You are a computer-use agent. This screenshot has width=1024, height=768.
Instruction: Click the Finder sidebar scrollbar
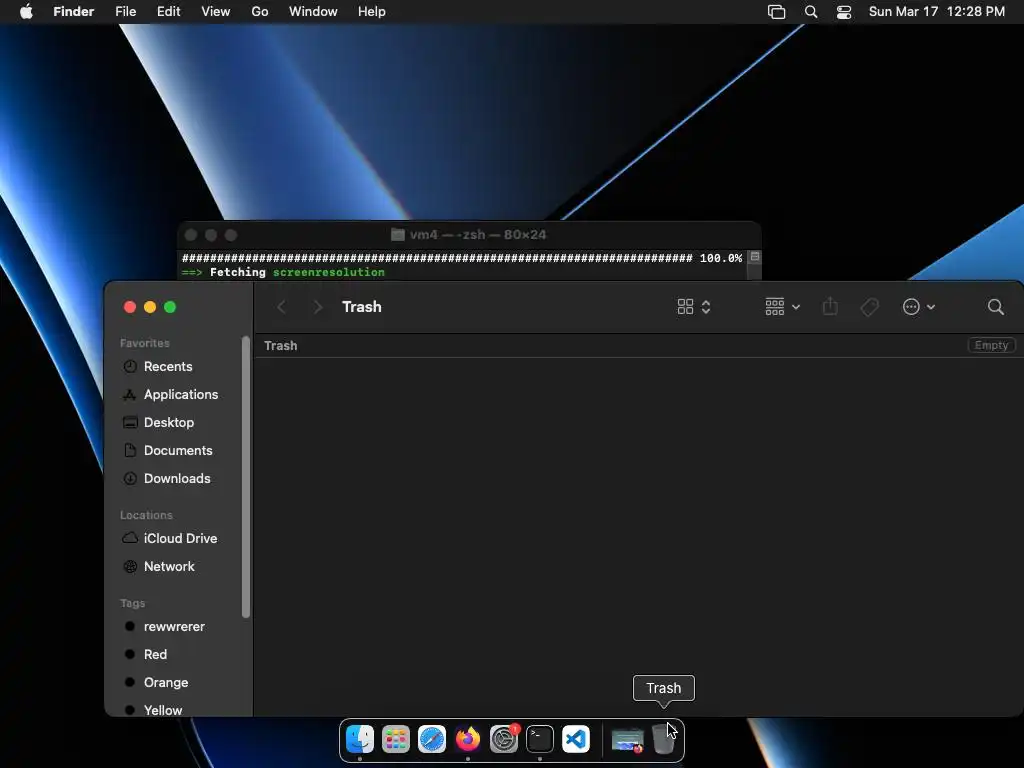pos(246,477)
